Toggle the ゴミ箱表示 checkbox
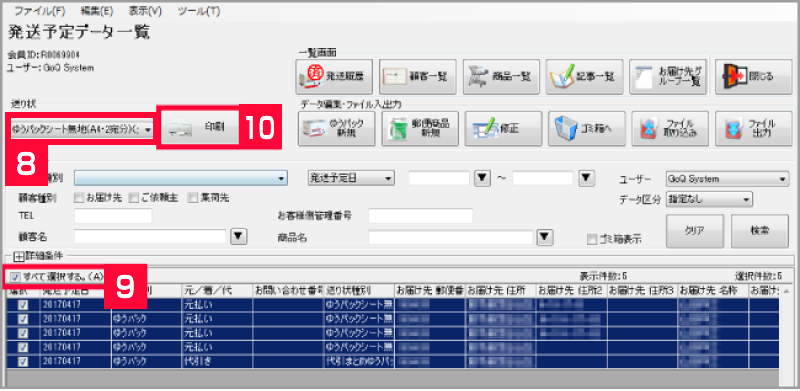Screen dimensions: 800x391 point(592,238)
